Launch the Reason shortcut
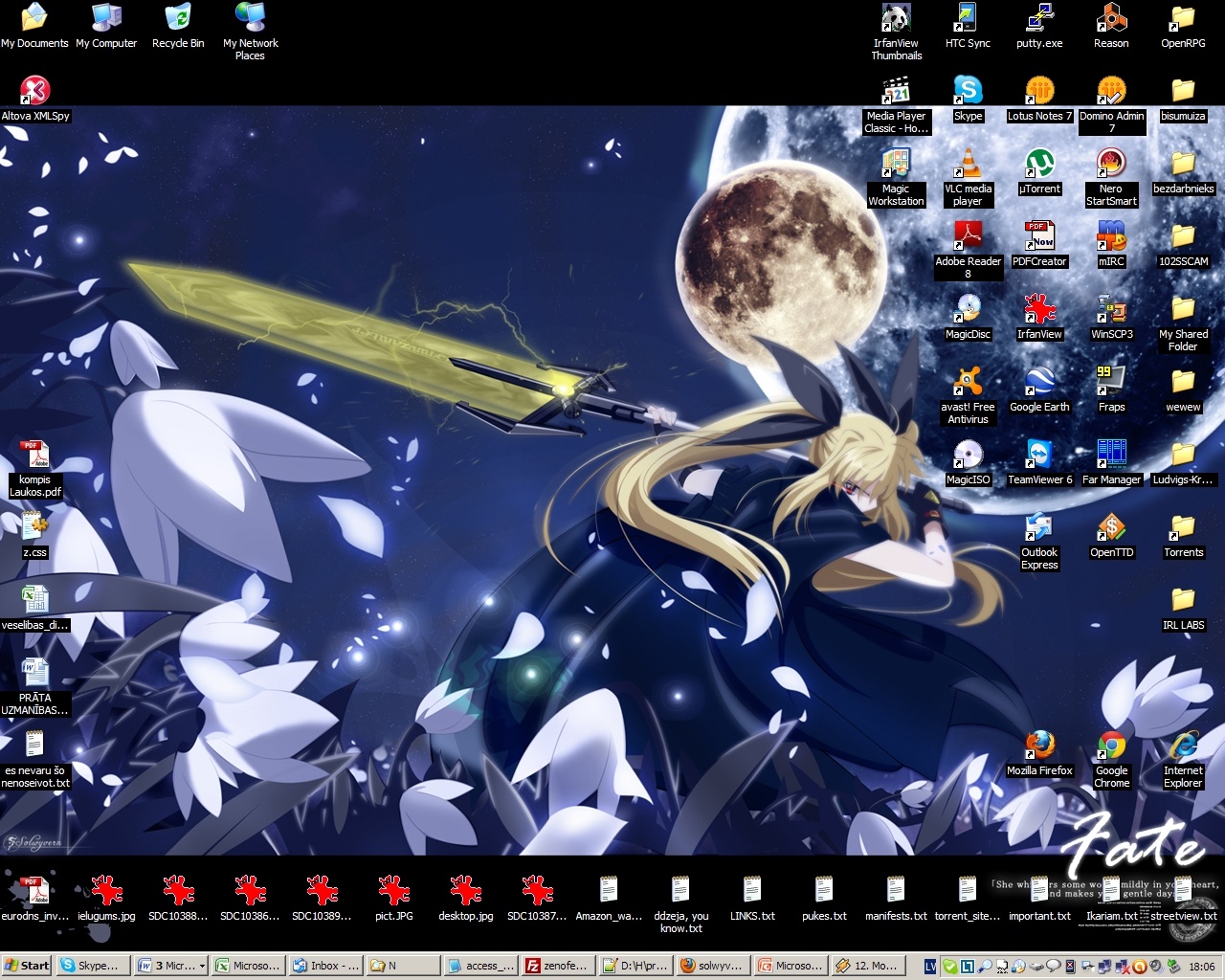1225x980 pixels. pyautogui.click(x=1111, y=26)
